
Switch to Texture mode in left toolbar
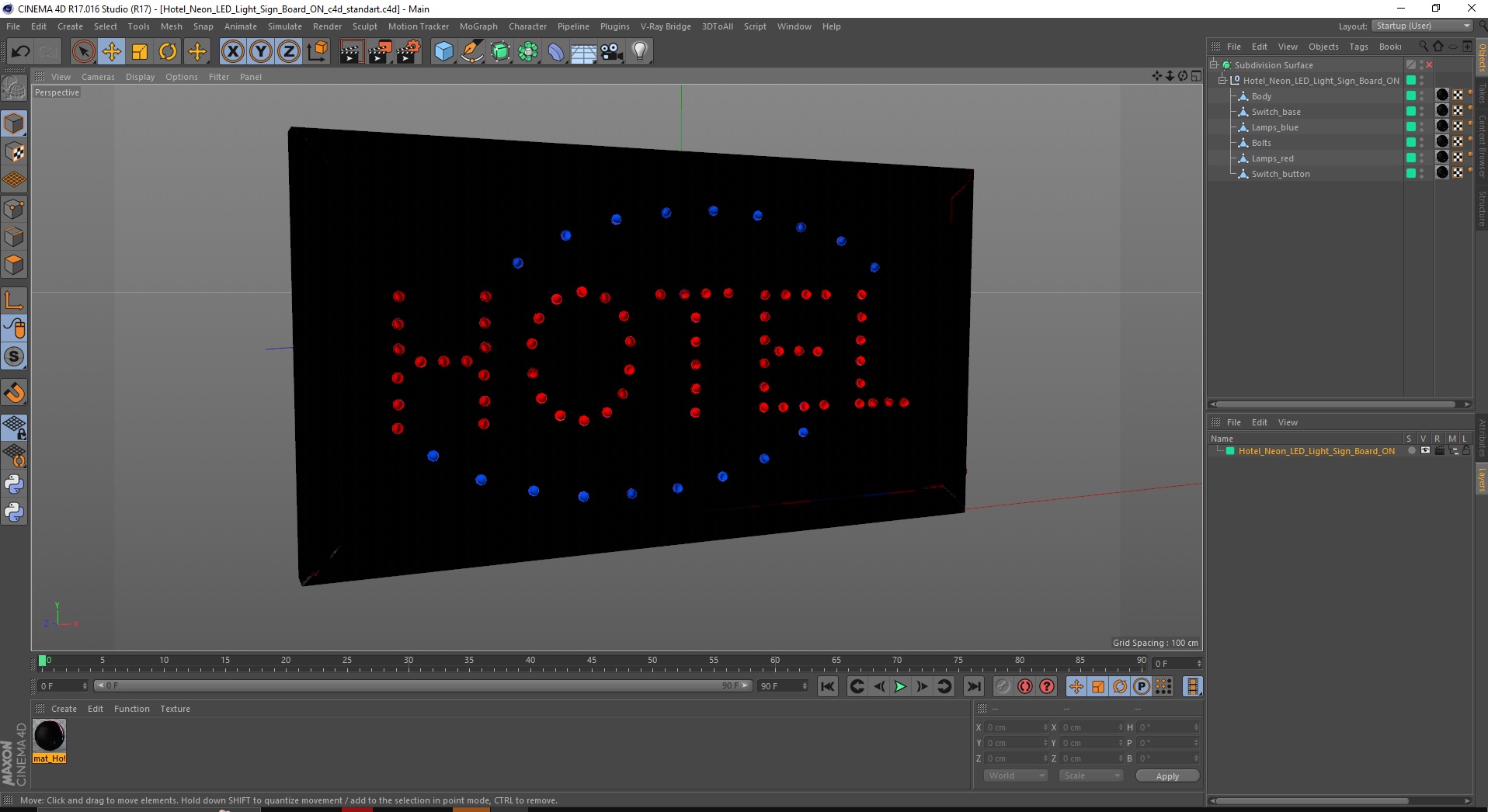click(14, 152)
